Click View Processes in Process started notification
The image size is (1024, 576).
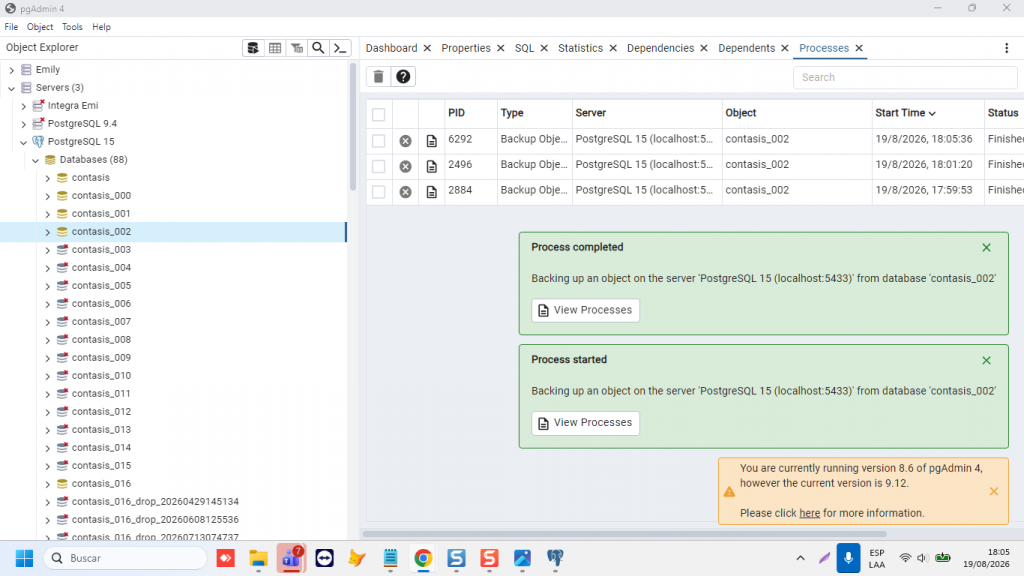coord(586,423)
